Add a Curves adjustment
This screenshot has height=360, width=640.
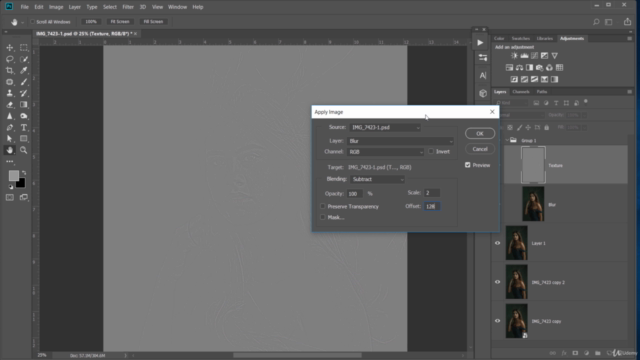534,56
